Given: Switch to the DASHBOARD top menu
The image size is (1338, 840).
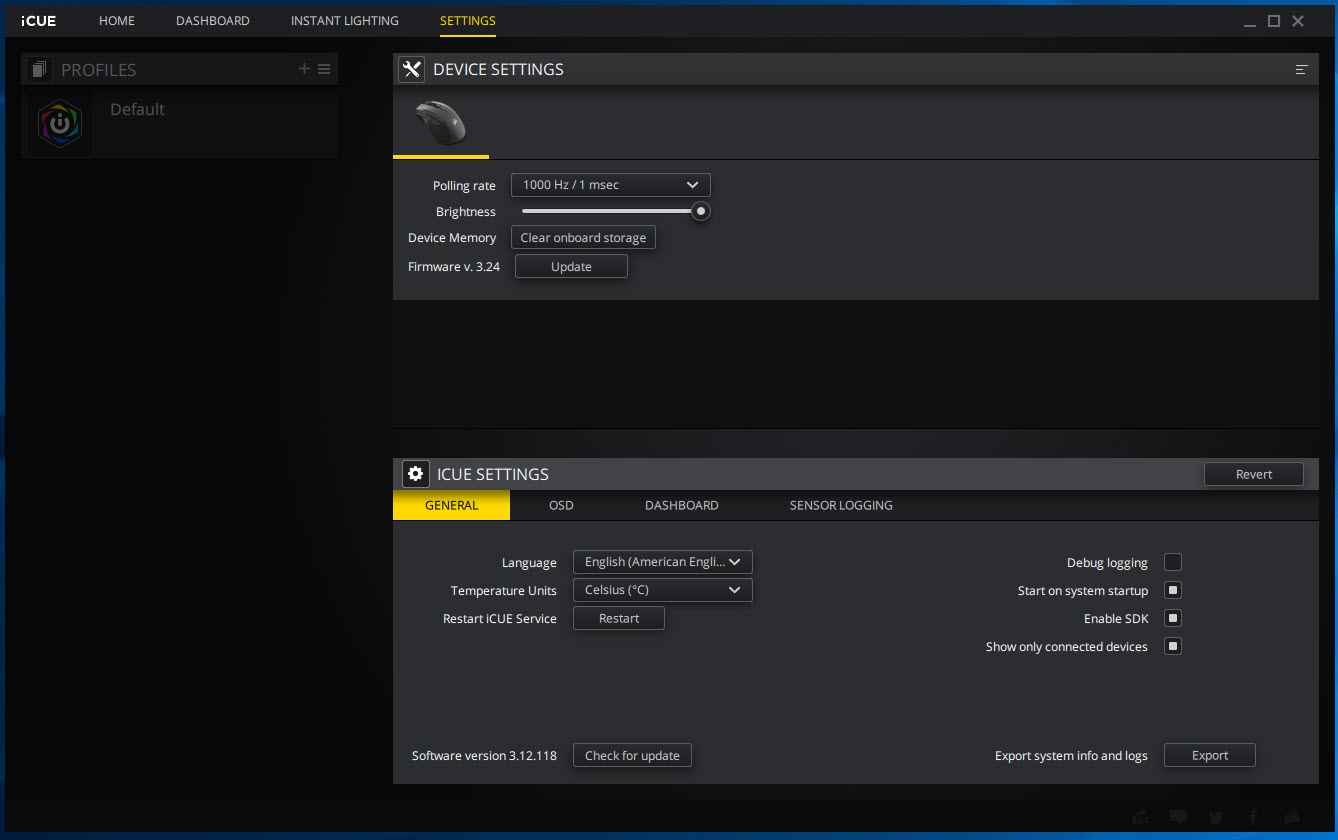Looking at the screenshot, I should pyautogui.click(x=213, y=20).
